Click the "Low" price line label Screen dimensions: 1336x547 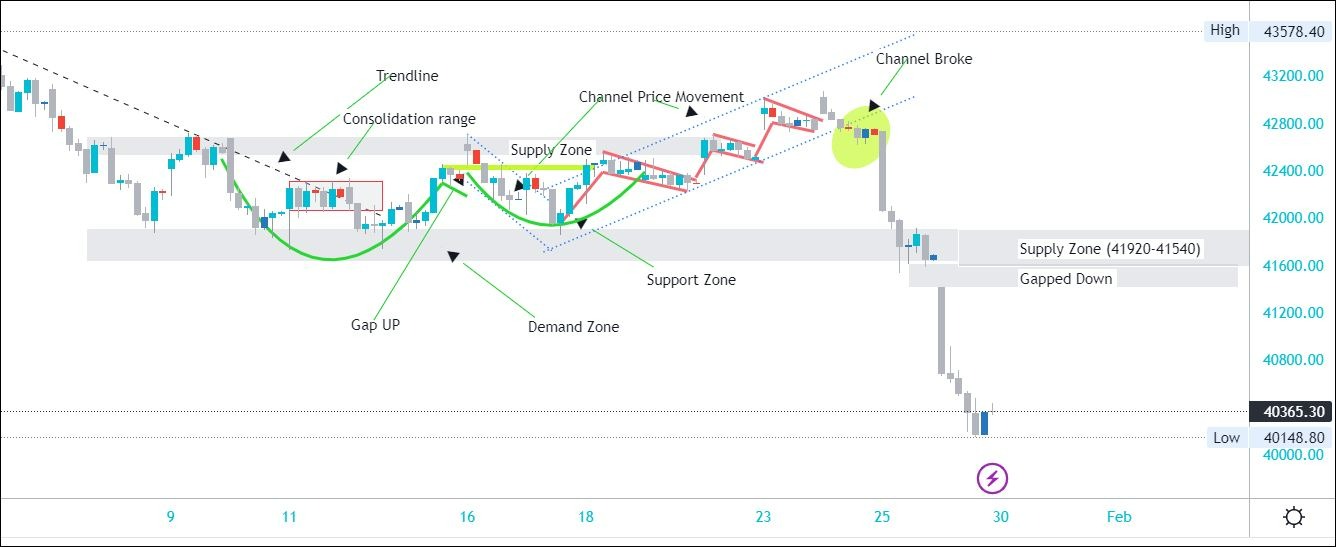[1226, 437]
